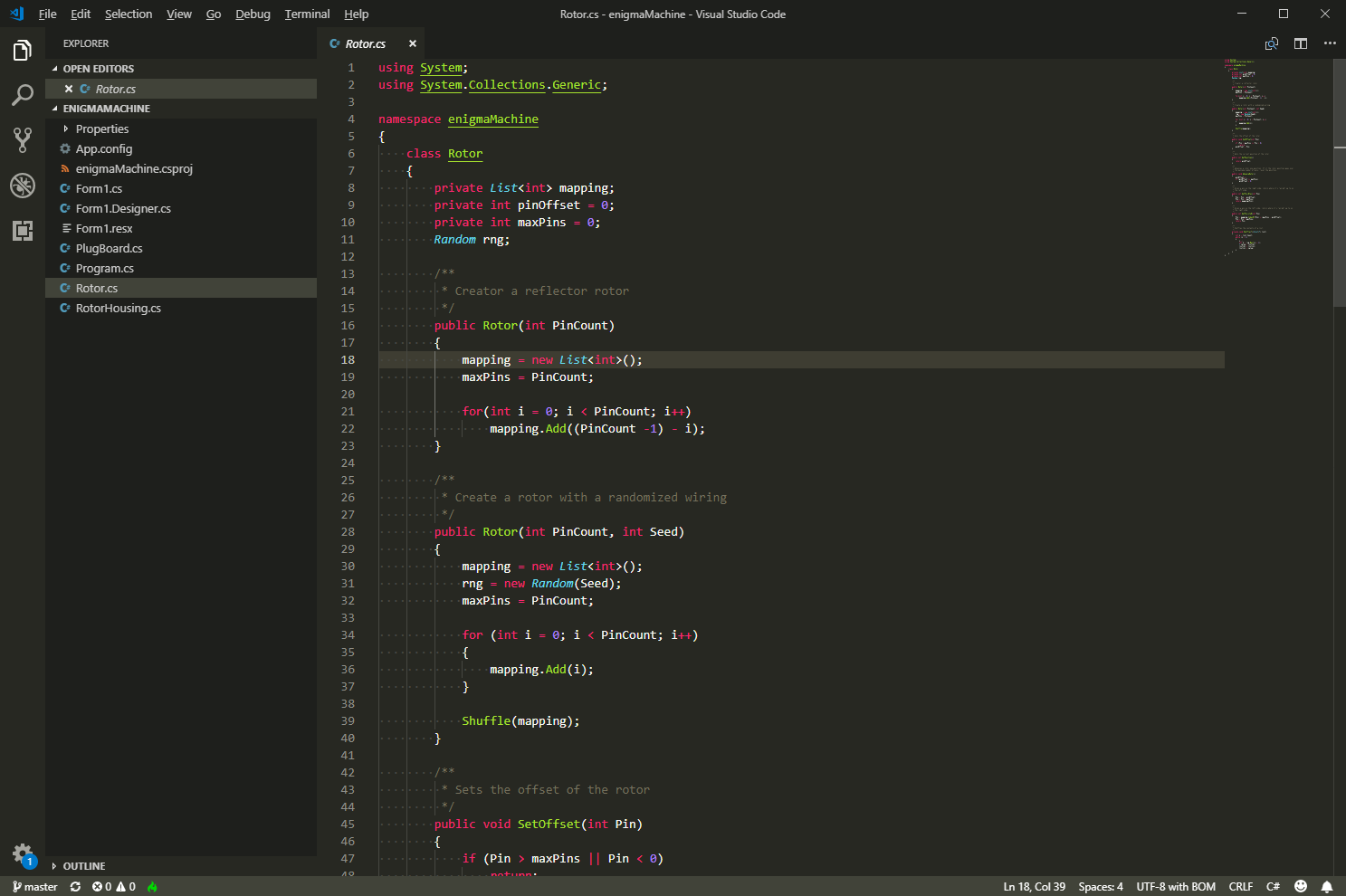
Task: Open Form1.resx file
Action: tap(181, 229)
